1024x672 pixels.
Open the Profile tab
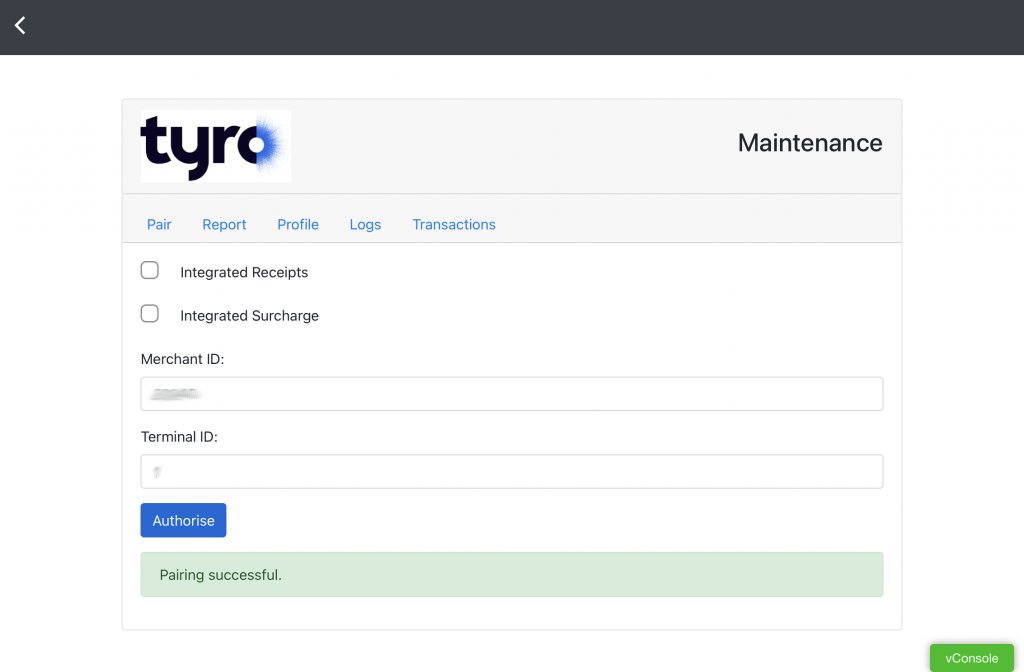(298, 225)
